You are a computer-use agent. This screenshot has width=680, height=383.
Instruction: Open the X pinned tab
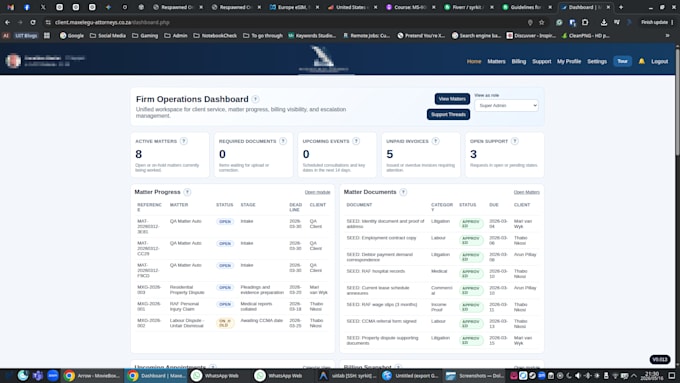[43, 7]
